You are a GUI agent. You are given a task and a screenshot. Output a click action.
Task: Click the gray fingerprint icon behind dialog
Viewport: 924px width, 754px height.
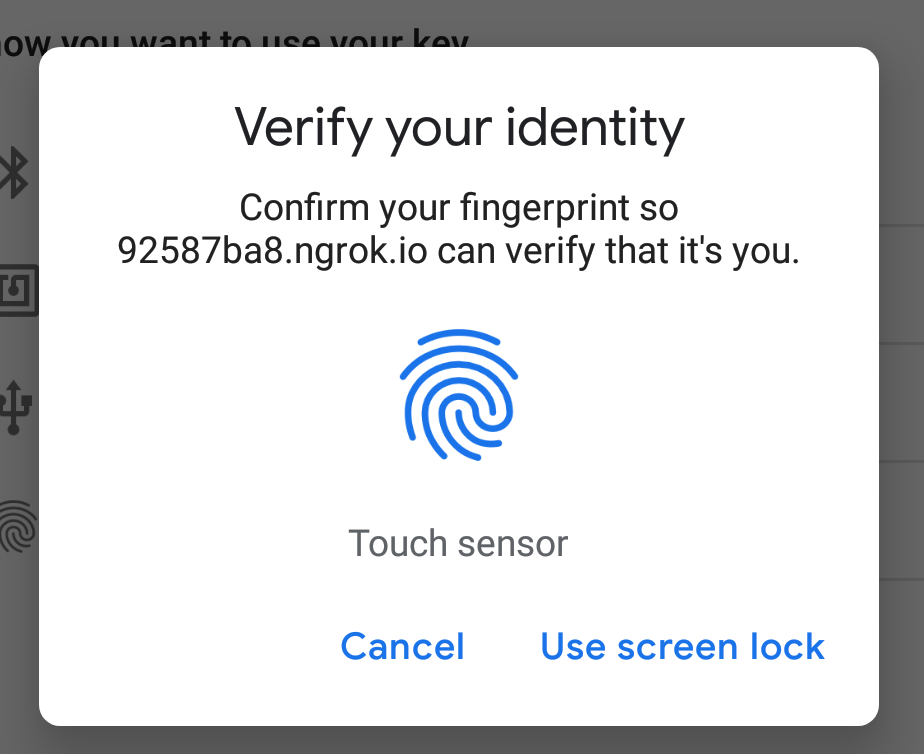coord(16,526)
